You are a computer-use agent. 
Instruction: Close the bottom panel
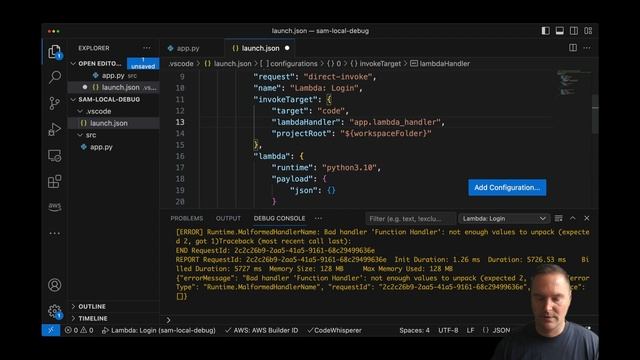coord(587,218)
